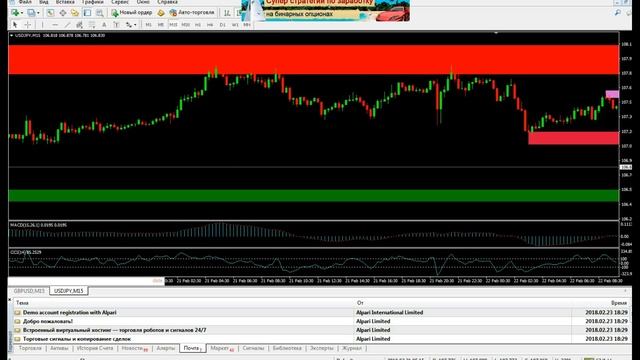Open the Profiles toolbar icon
This screenshot has height=360, width=640.
click(x=31, y=13)
